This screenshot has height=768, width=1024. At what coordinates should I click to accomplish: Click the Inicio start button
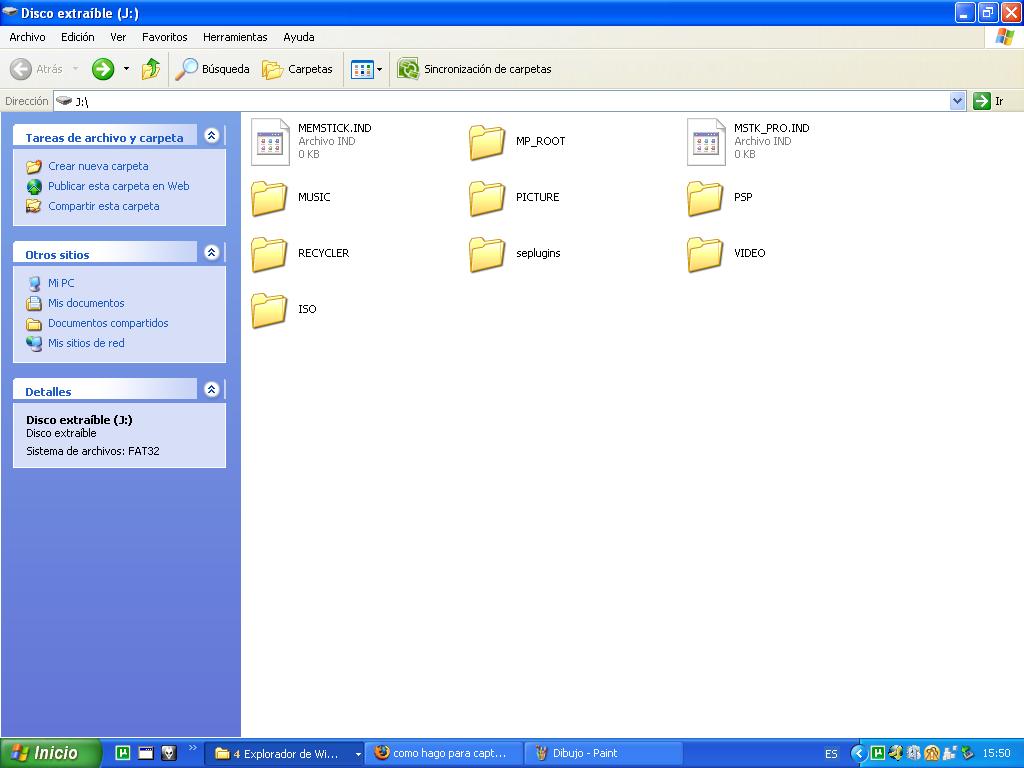[51, 753]
